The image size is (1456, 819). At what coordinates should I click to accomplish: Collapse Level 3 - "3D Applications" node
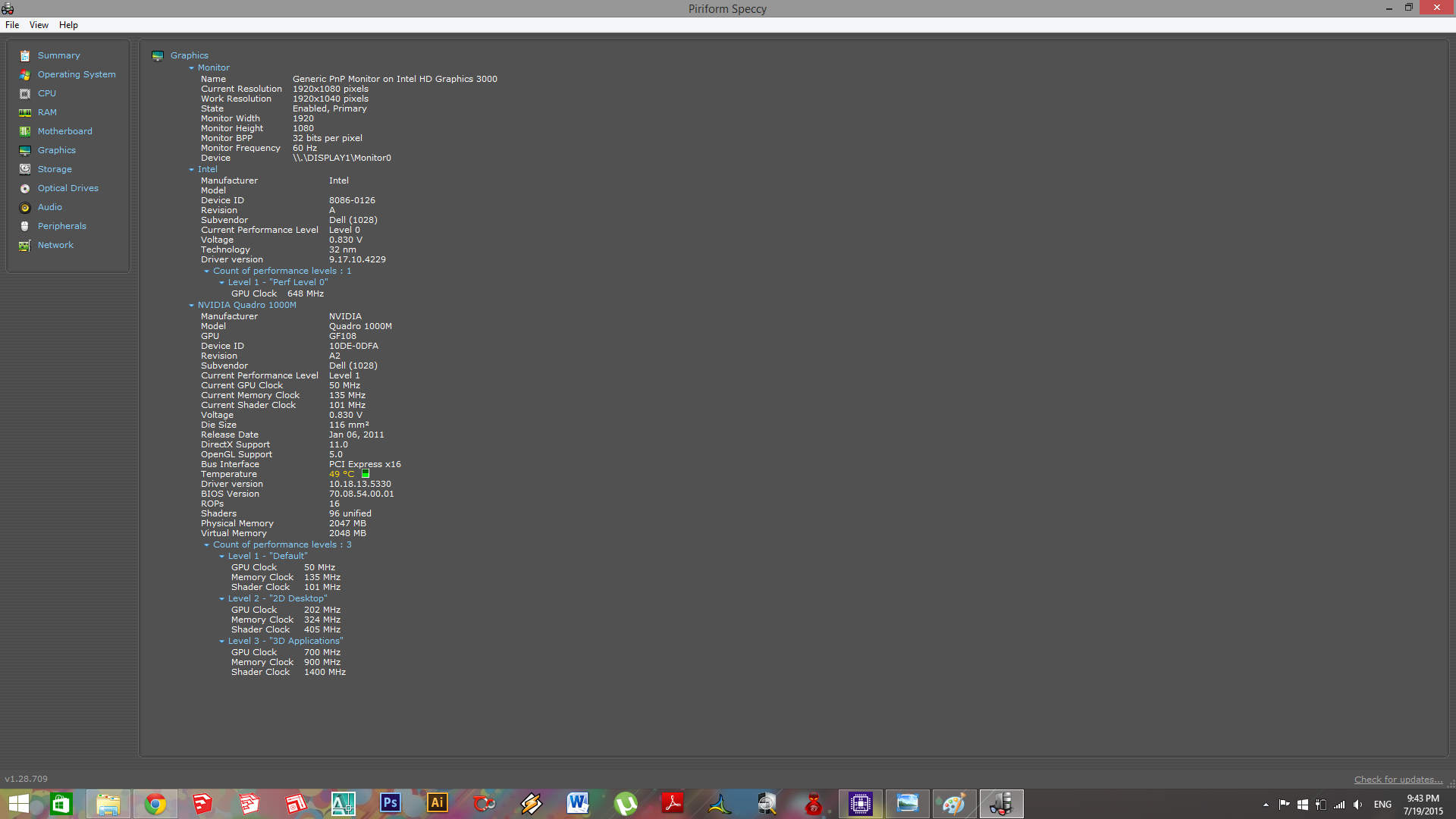pos(222,642)
